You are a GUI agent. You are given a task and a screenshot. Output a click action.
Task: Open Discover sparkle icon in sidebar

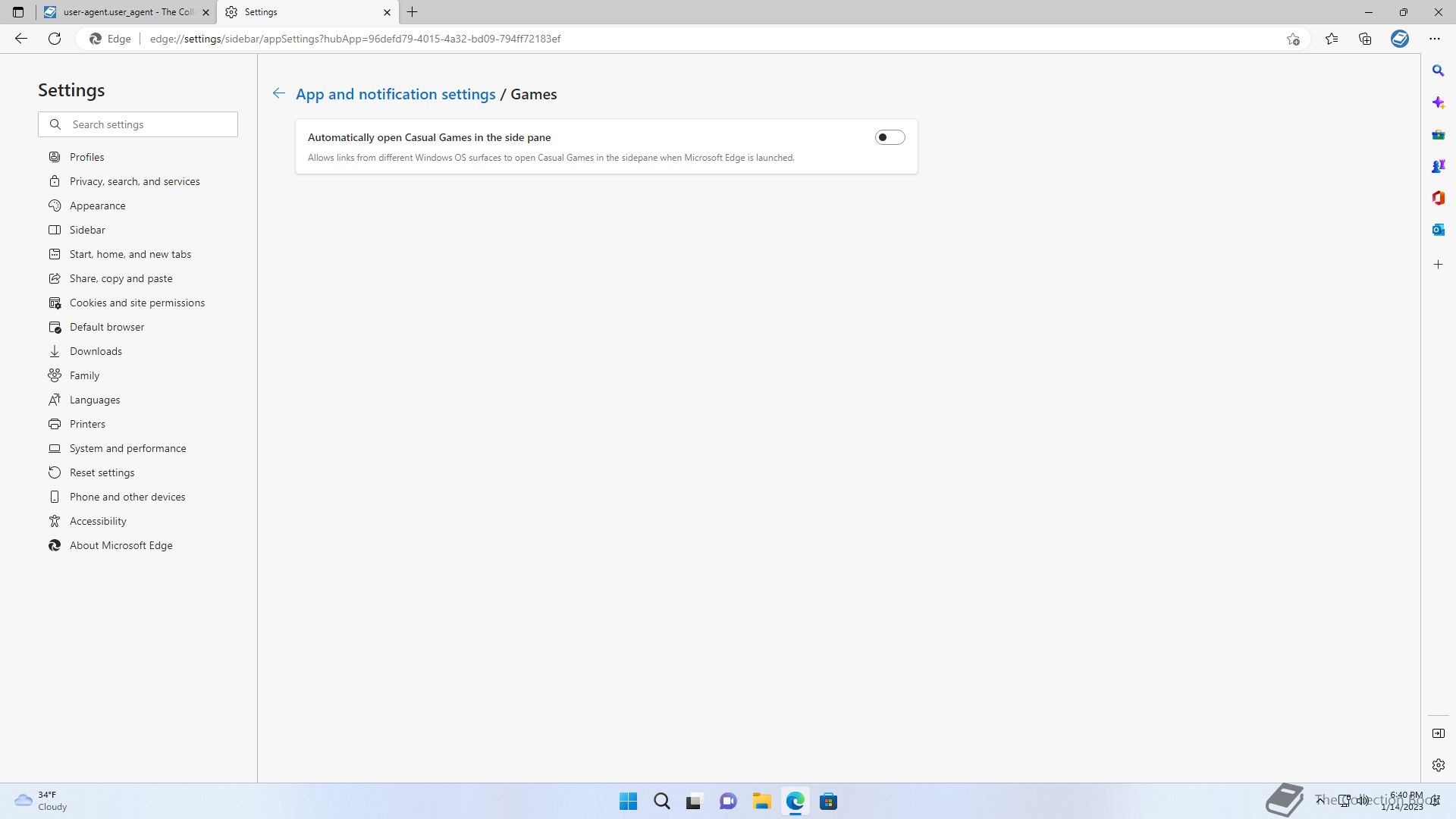[x=1438, y=102]
